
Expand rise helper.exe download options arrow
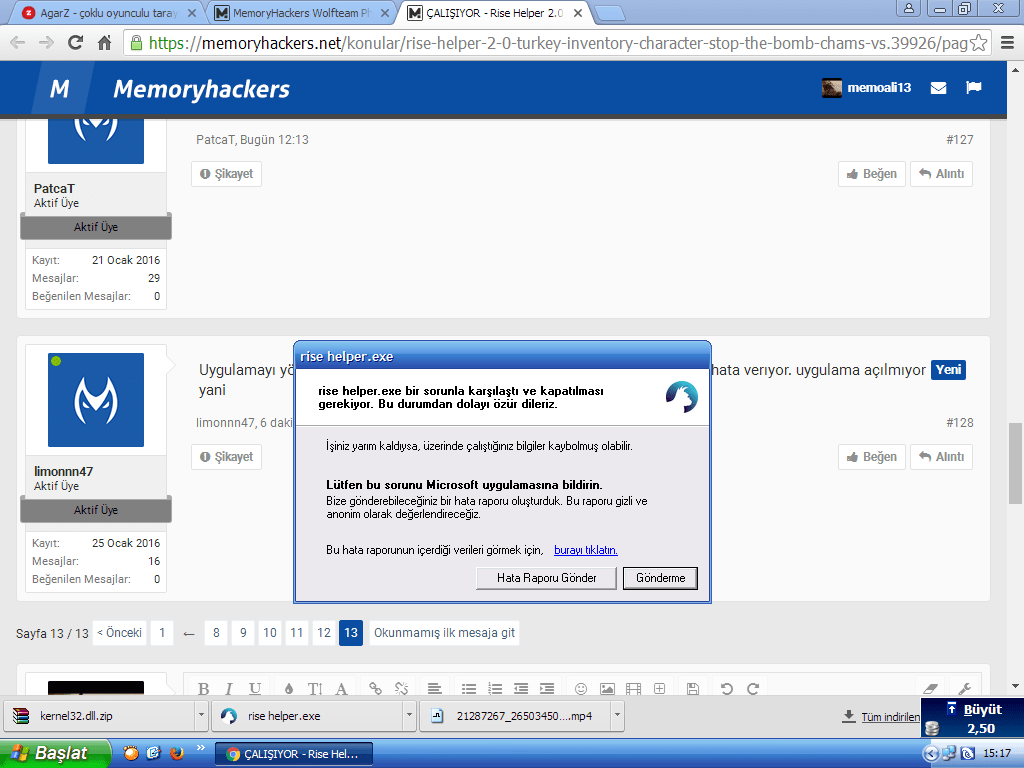click(409, 716)
